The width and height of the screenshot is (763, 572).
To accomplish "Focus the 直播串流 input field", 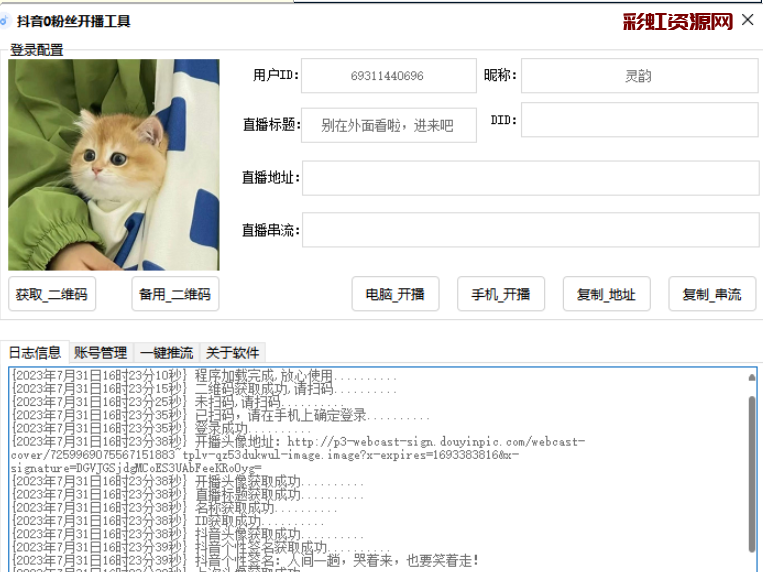I will click(x=530, y=230).
